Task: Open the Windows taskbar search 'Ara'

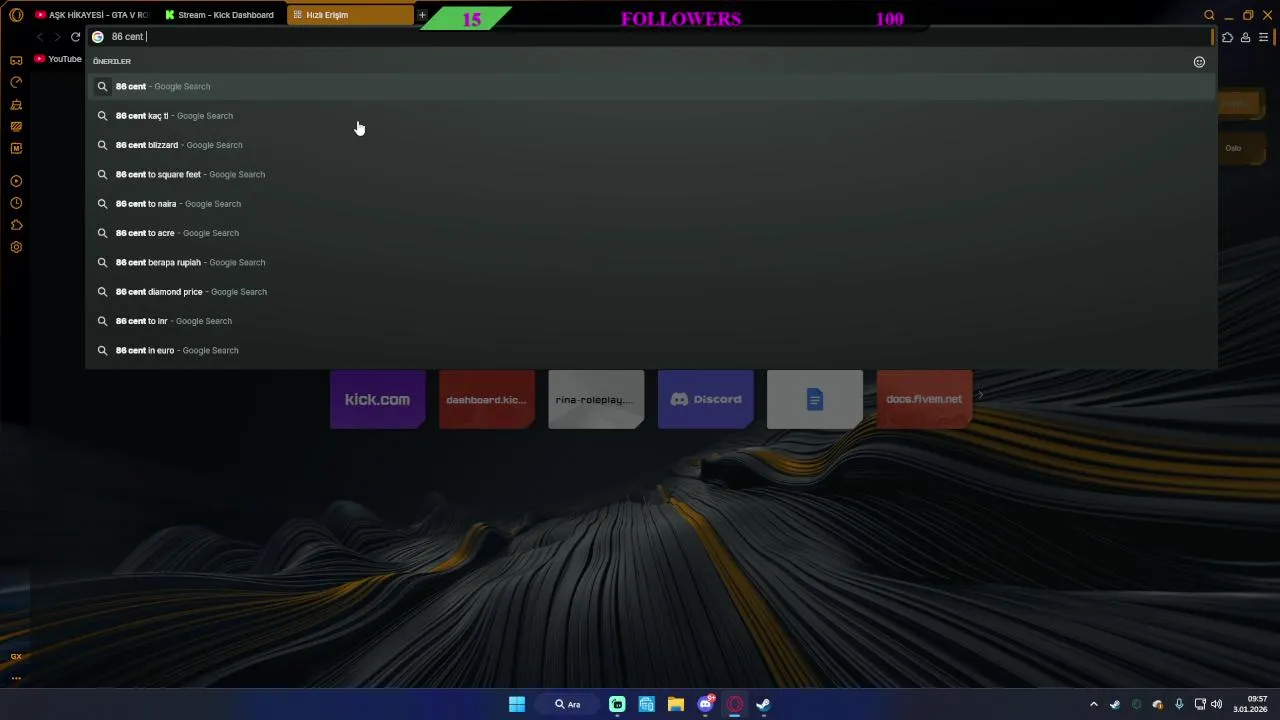Action: (567, 704)
